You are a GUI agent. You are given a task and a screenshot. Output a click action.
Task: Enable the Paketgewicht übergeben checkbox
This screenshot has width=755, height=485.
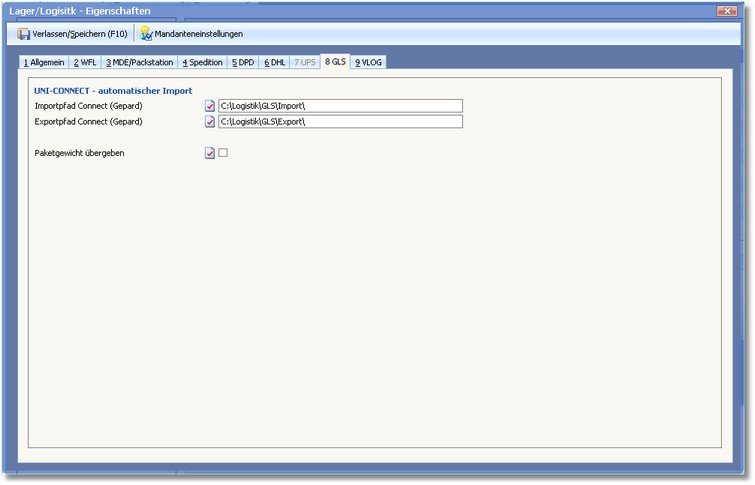(224, 153)
